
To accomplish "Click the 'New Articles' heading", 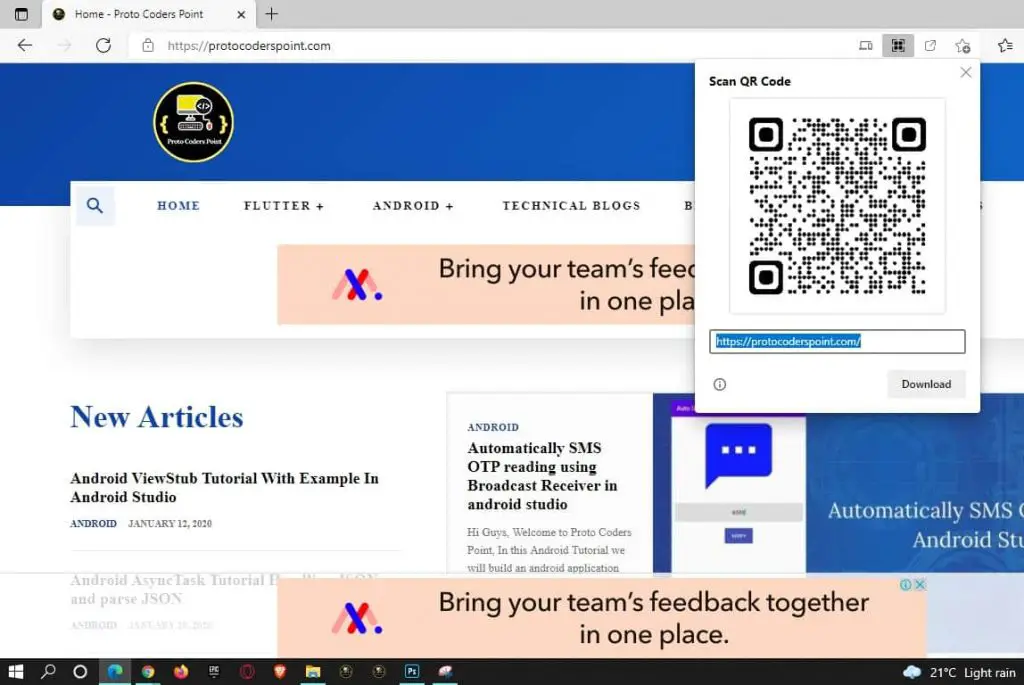I will (x=157, y=417).
